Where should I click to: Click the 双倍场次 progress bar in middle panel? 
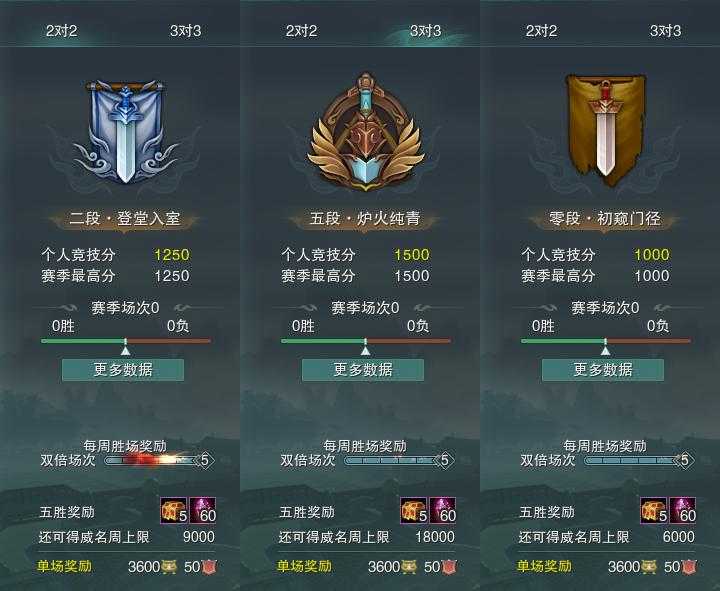[x=398, y=460]
